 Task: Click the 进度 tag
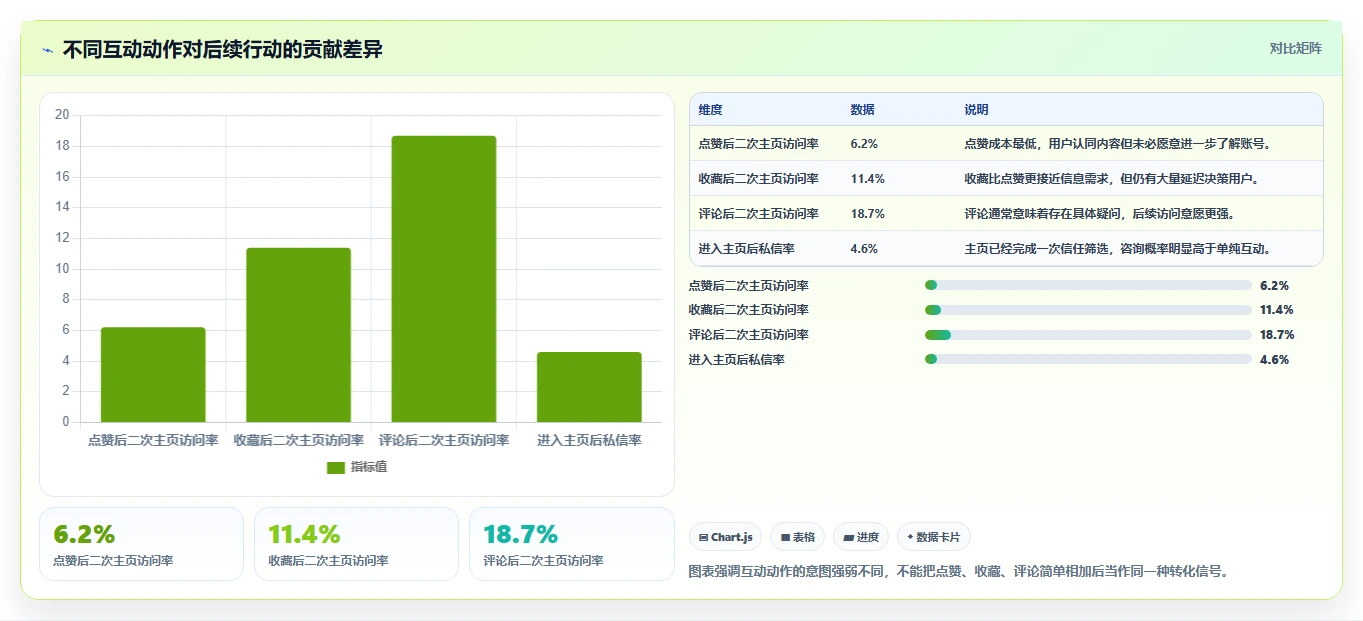[x=860, y=537]
